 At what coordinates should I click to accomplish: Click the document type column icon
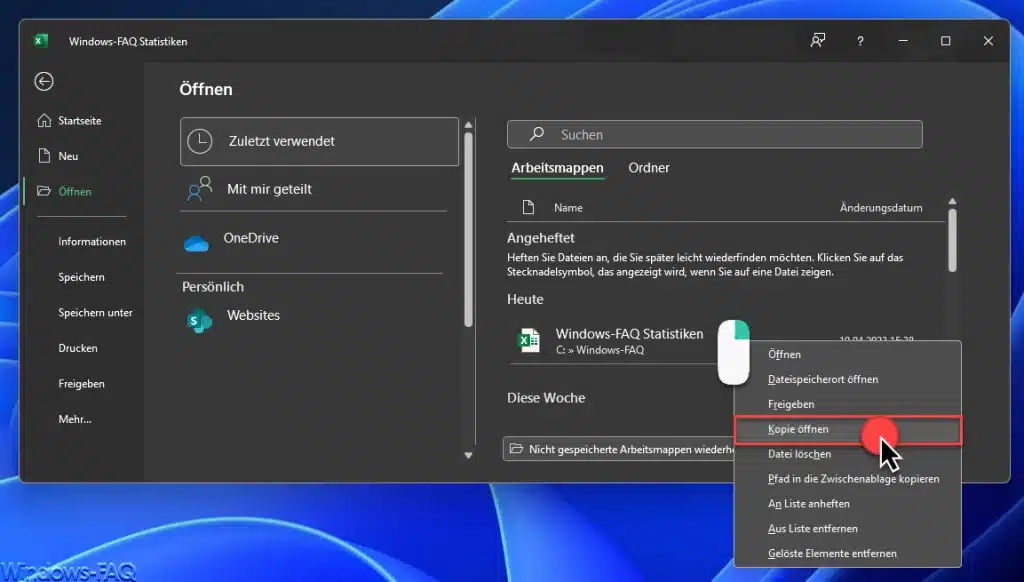coord(528,208)
